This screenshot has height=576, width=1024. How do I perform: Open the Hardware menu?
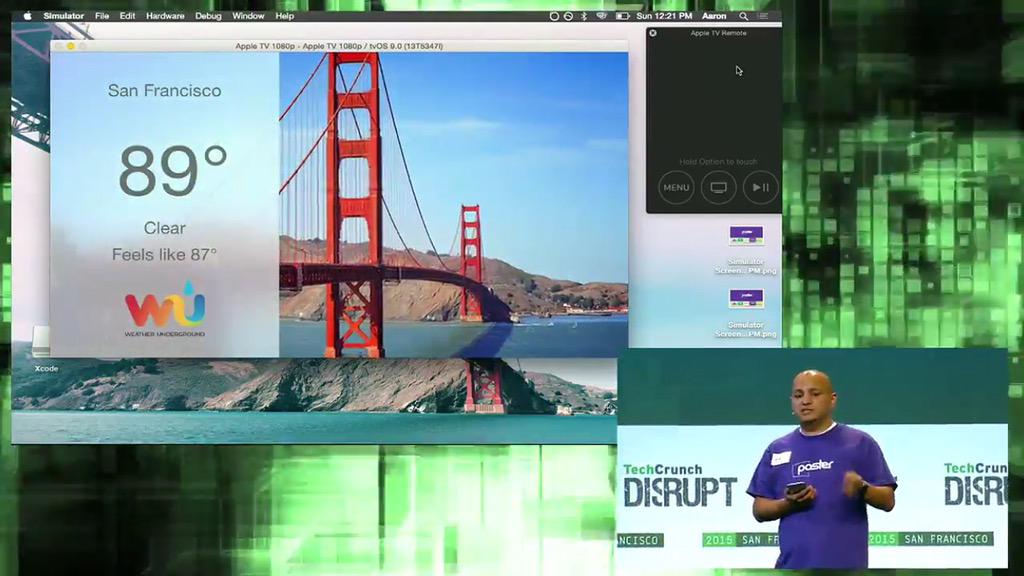coord(165,16)
